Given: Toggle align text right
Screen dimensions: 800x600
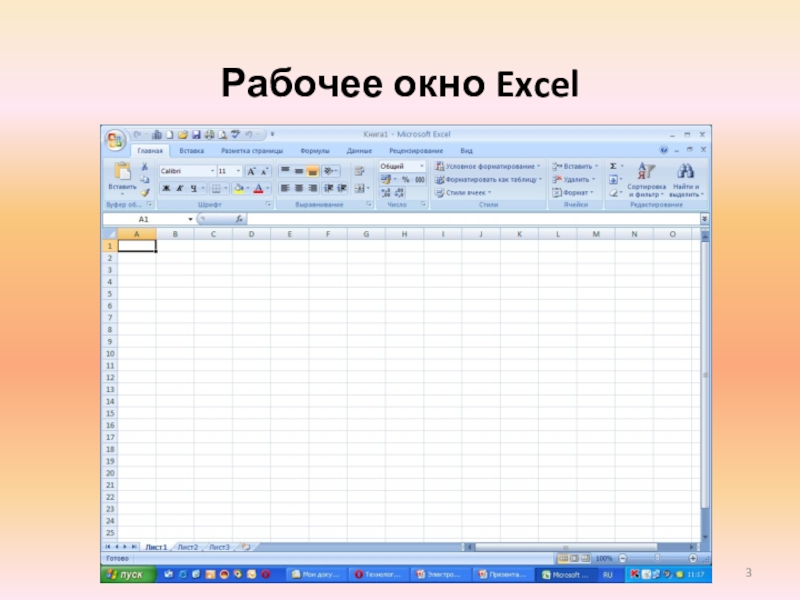Looking at the screenshot, I should 313,189.
